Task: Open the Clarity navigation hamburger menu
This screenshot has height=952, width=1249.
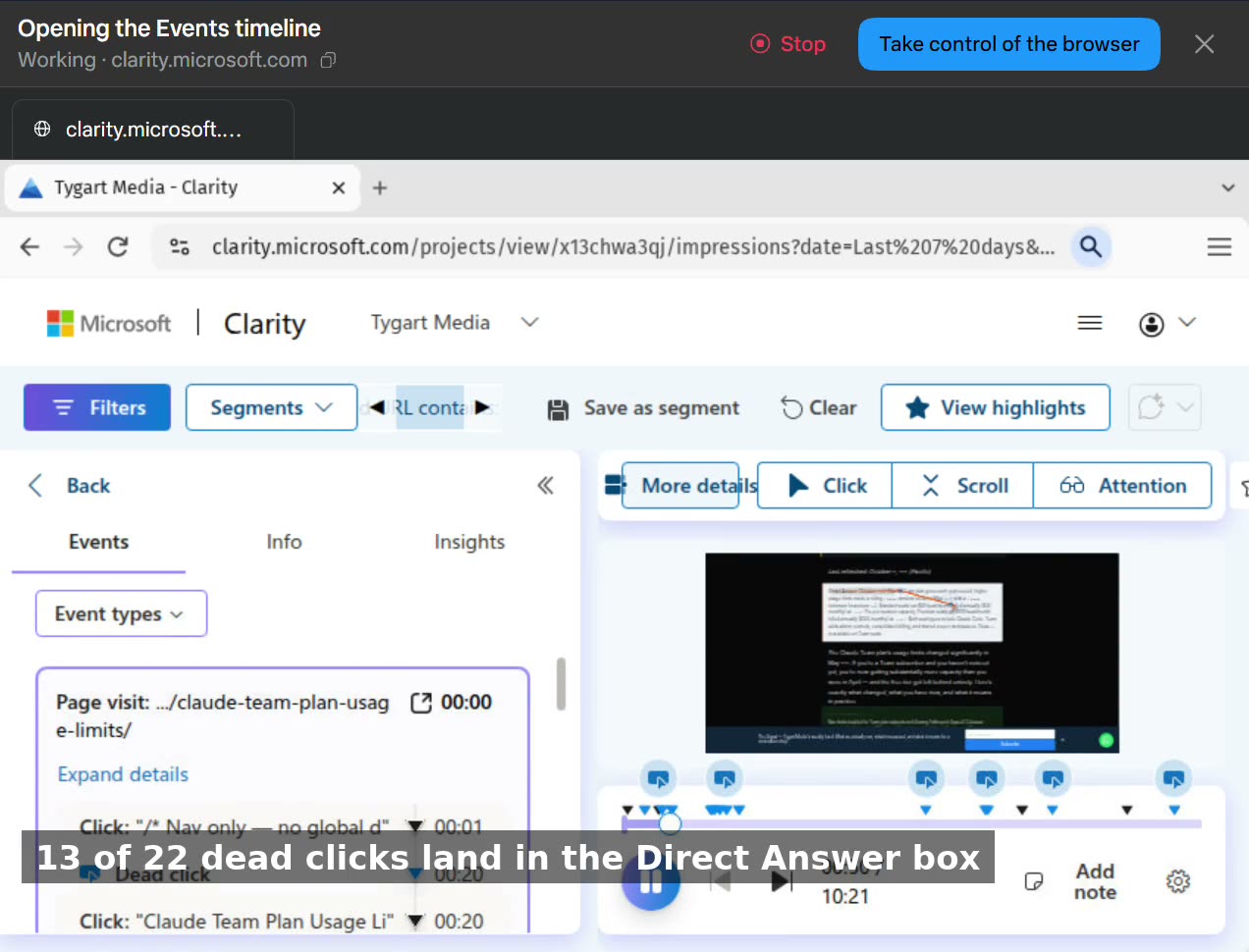Action: coord(1090,322)
